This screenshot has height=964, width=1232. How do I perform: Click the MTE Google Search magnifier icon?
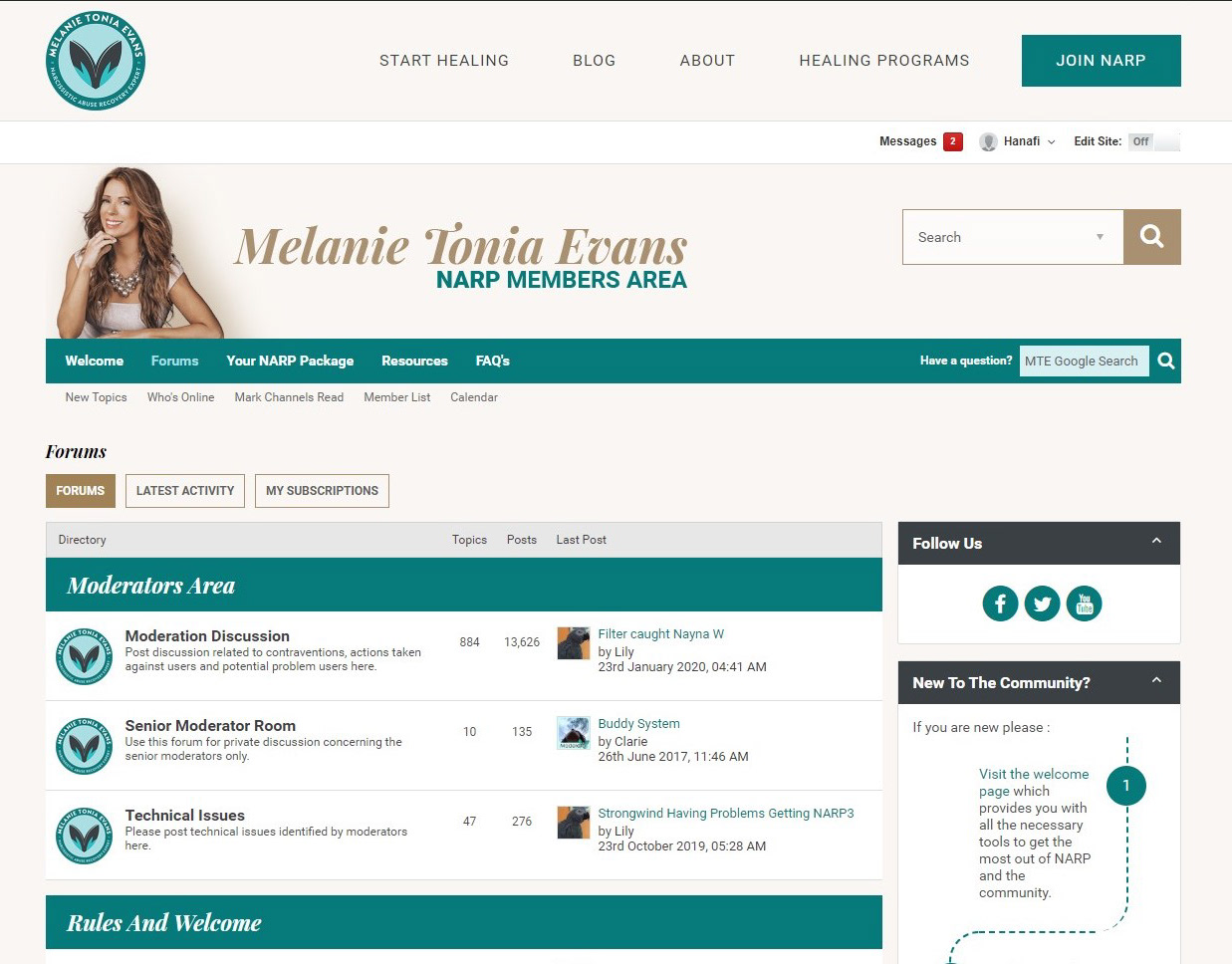(1166, 361)
